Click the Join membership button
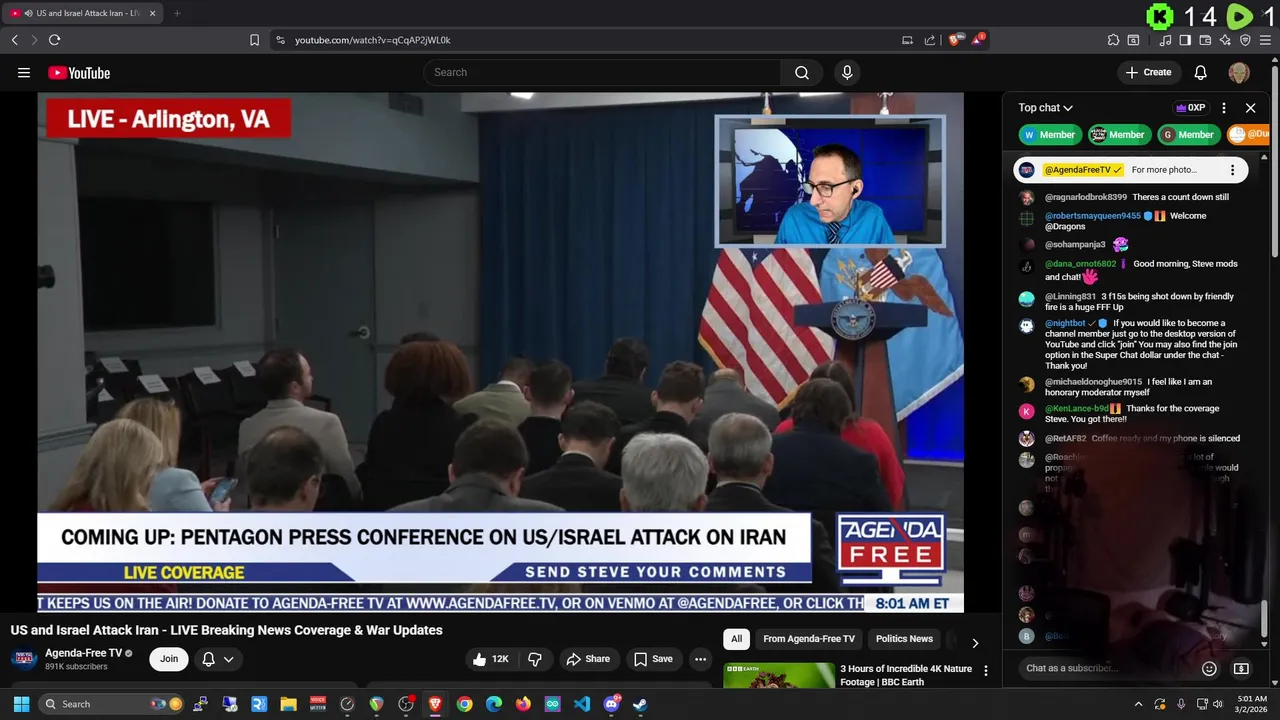This screenshot has width=1280, height=720. tap(169, 659)
